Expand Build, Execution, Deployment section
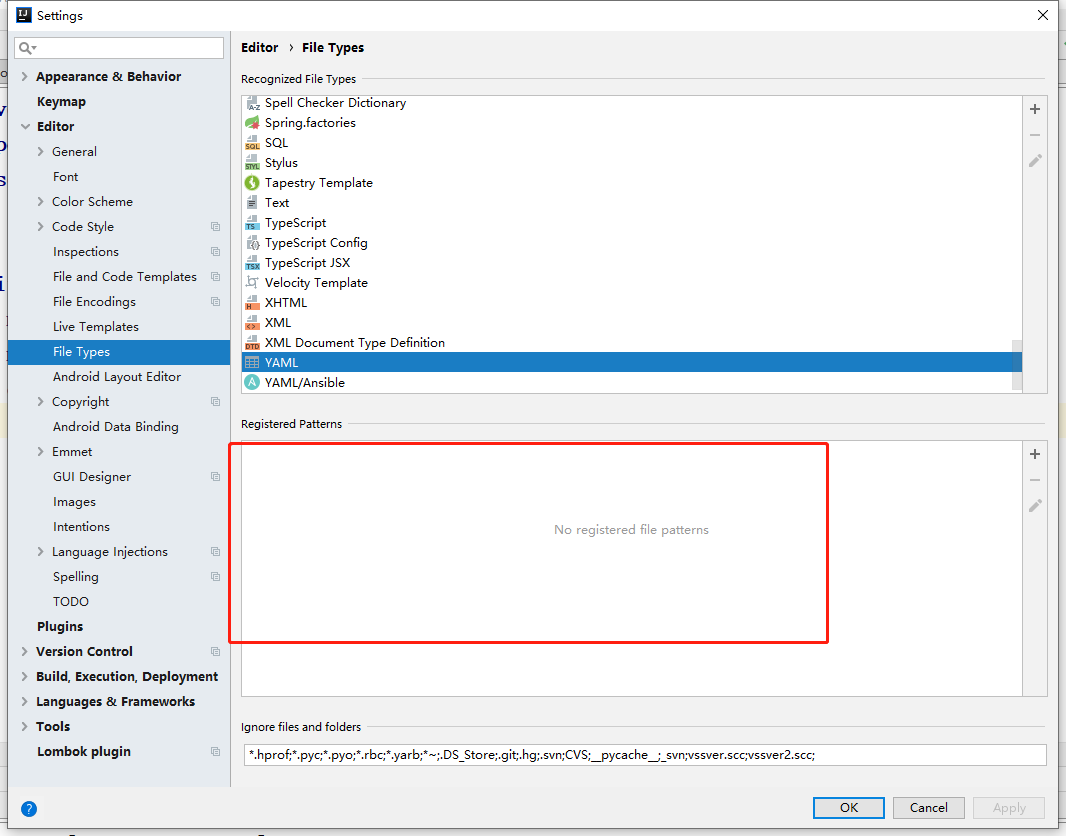1066x836 pixels. pyautogui.click(x=24, y=677)
